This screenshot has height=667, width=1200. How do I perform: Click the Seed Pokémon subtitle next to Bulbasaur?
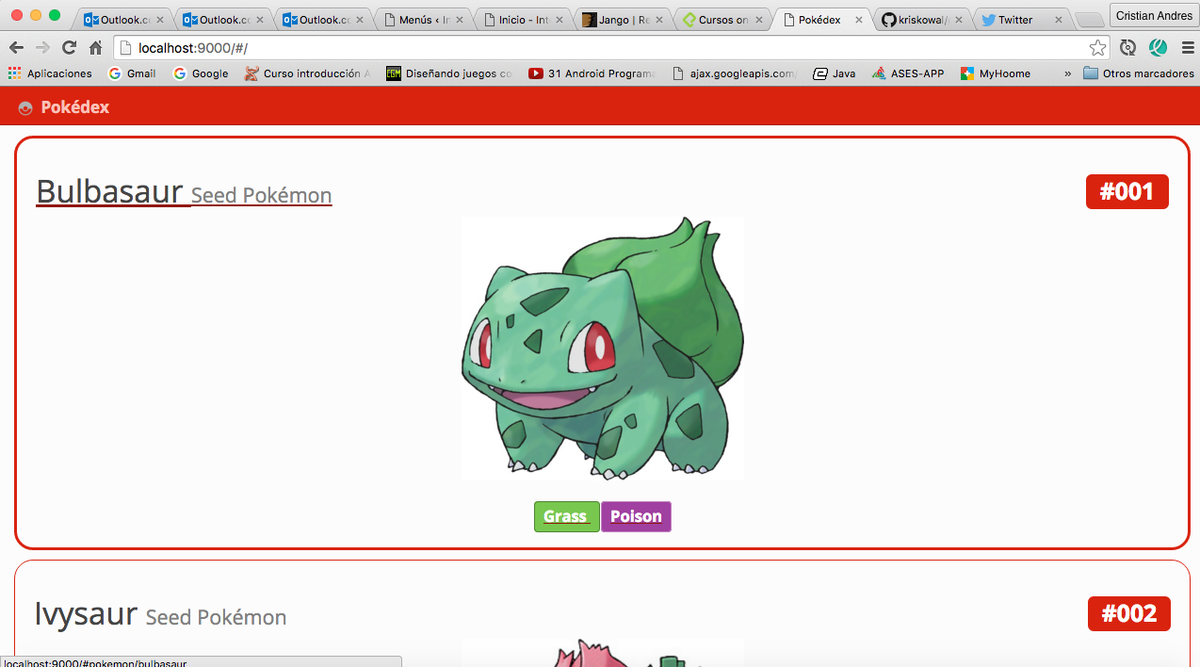point(261,195)
